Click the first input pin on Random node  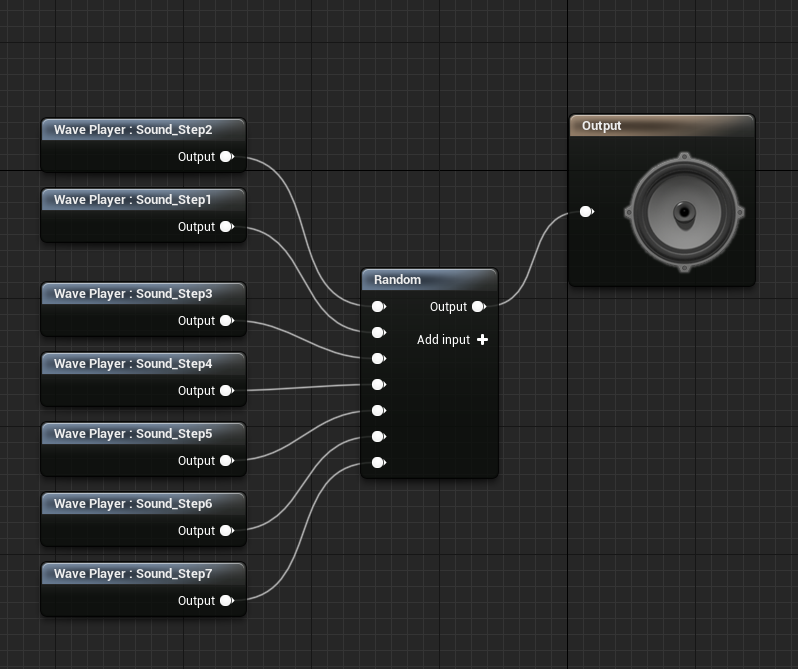pos(378,307)
